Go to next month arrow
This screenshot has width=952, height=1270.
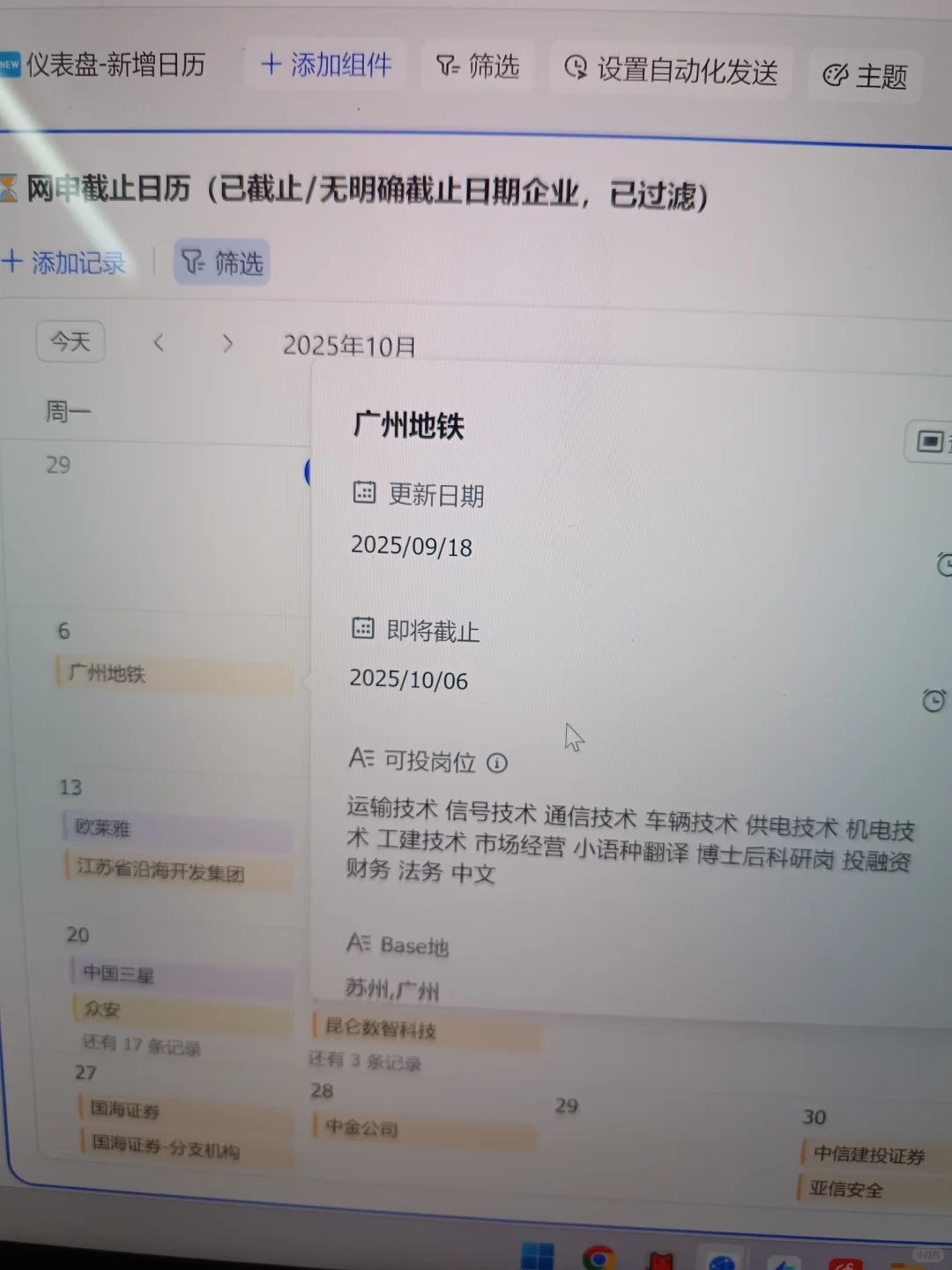(227, 344)
